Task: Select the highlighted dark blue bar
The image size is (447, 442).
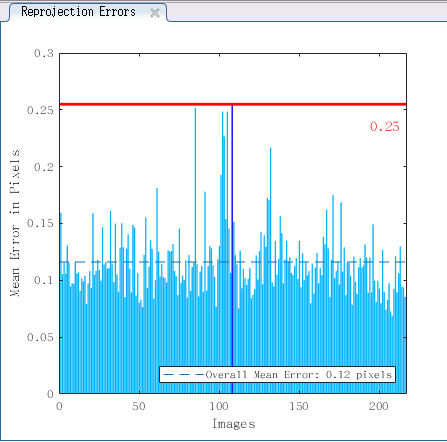Action: (x=232, y=249)
